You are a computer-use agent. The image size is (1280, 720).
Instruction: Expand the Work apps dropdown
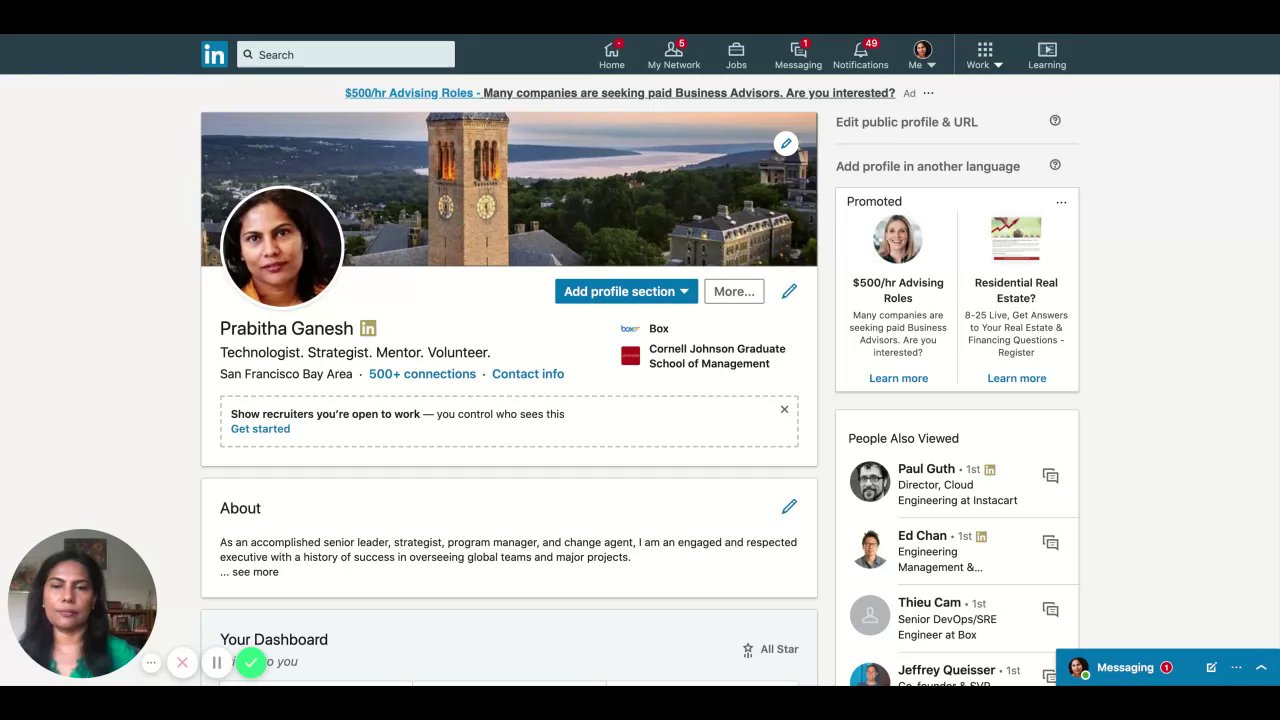coord(984,55)
